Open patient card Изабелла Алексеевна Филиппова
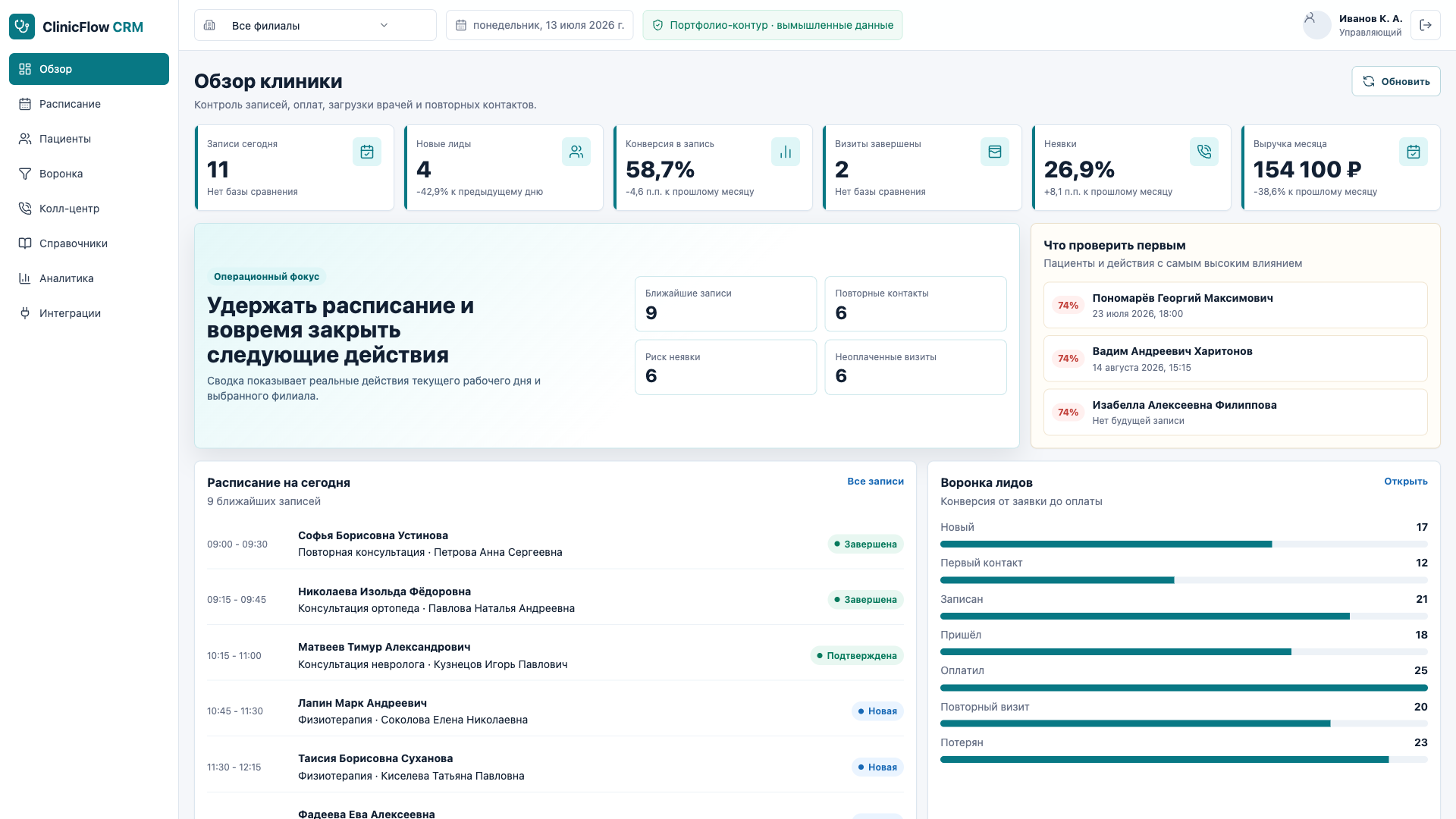Image resolution: width=1456 pixels, height=819 pixels. [1235, 413]
